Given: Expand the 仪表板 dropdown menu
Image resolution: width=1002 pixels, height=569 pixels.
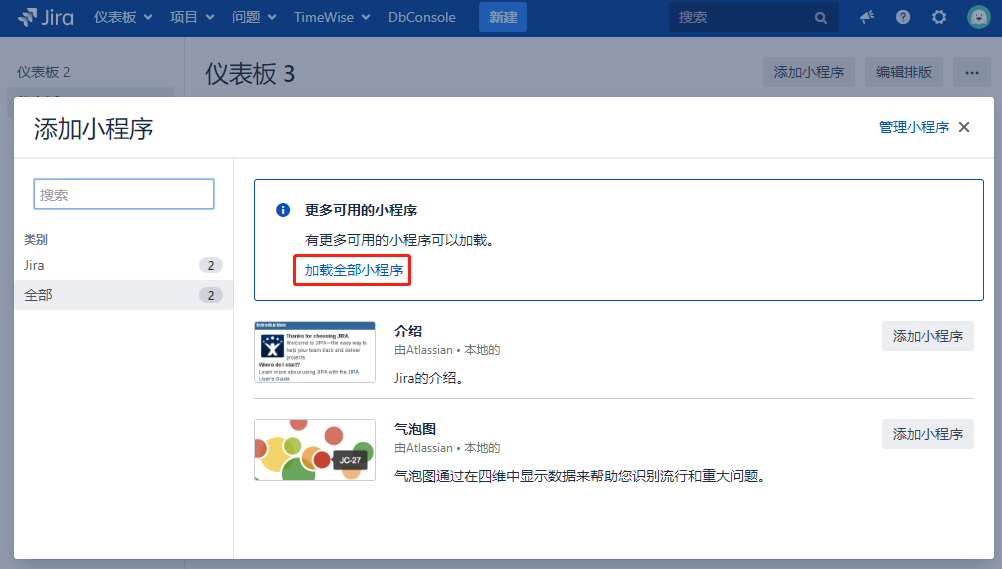Looking at the screenshot, I should coord(123,17).
